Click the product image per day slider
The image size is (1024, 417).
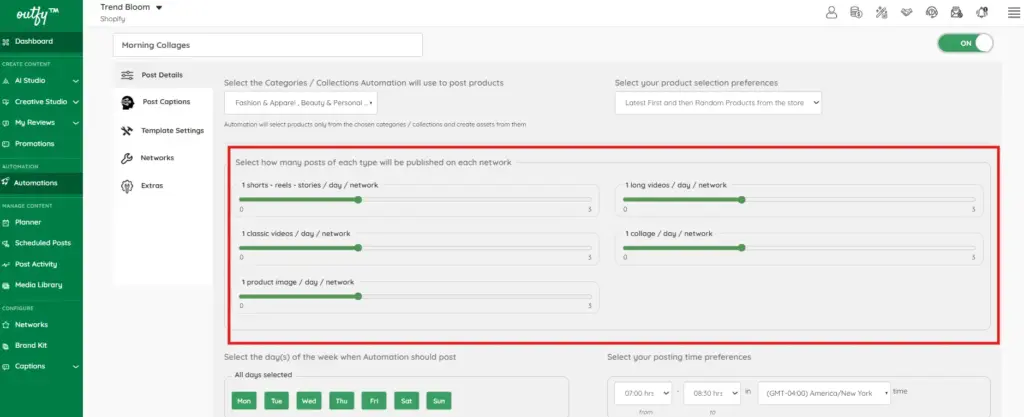coord(415,296)
